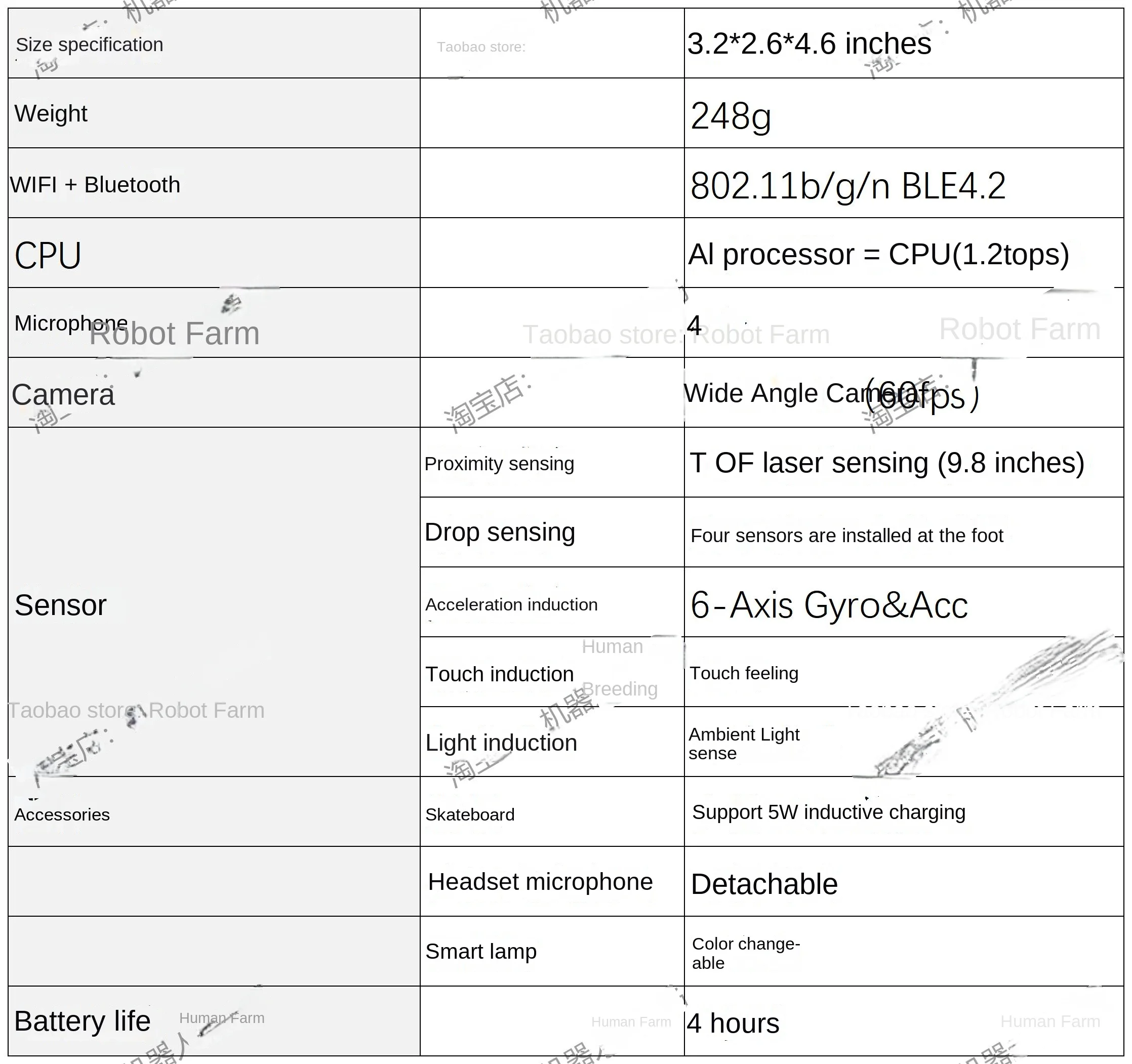Select the "Color change-able" value
The height and width of the screenshot is (1064, 1132).
point(746,953)
